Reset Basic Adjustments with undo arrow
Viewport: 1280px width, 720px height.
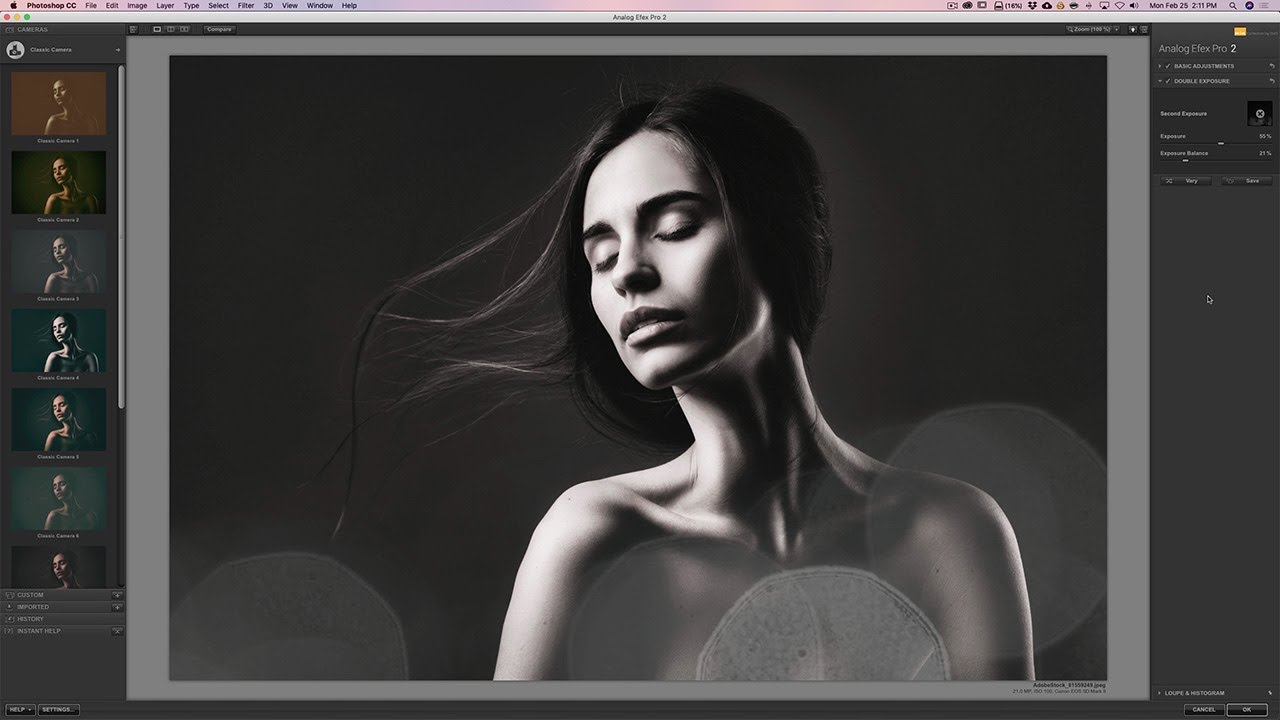1271,66
